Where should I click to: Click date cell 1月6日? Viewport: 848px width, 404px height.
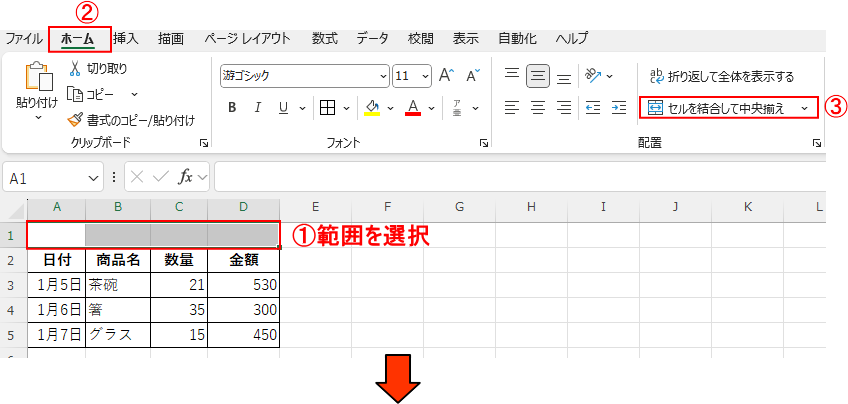[x=56, y=310]
